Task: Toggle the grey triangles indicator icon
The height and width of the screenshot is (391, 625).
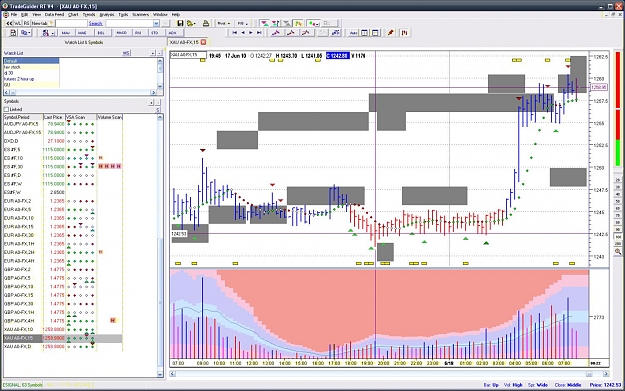Action: click(287, 24)
